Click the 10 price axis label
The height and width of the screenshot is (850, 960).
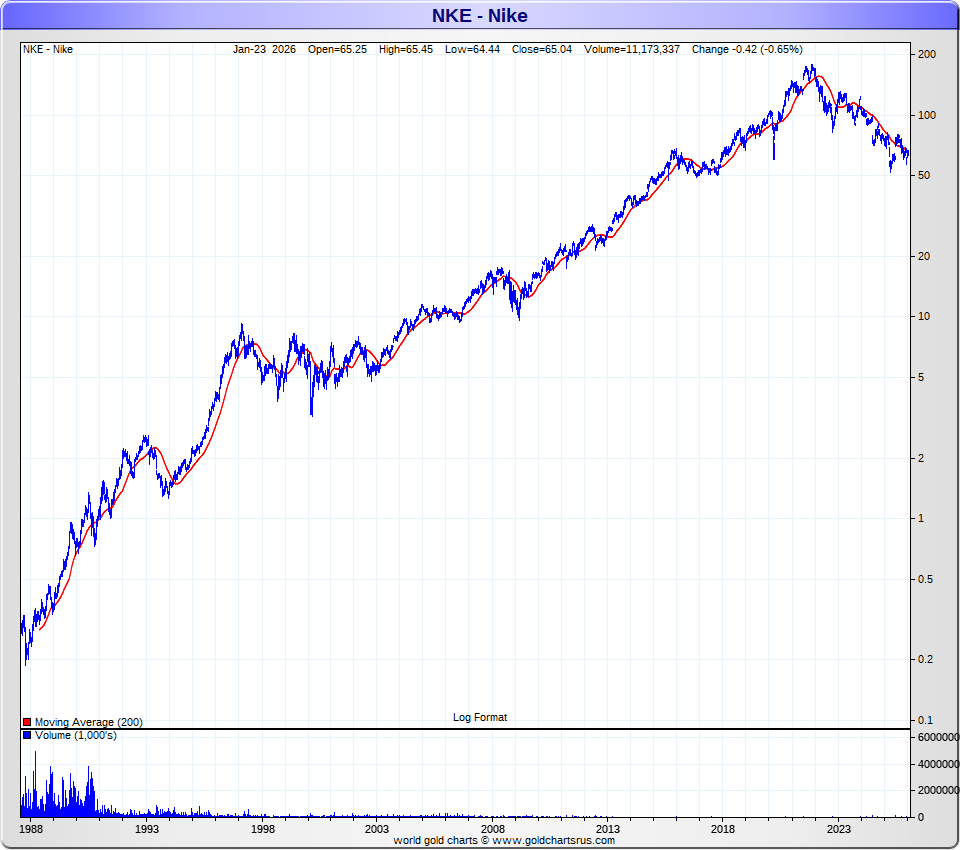[x=924, y=317]
